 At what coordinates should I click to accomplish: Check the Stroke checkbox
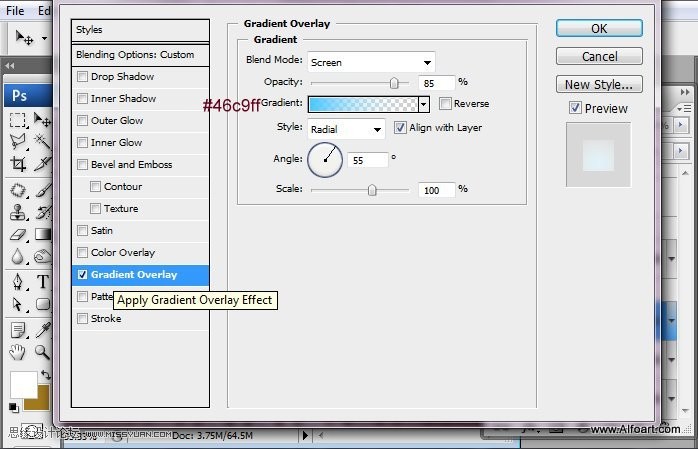(82, 319)
